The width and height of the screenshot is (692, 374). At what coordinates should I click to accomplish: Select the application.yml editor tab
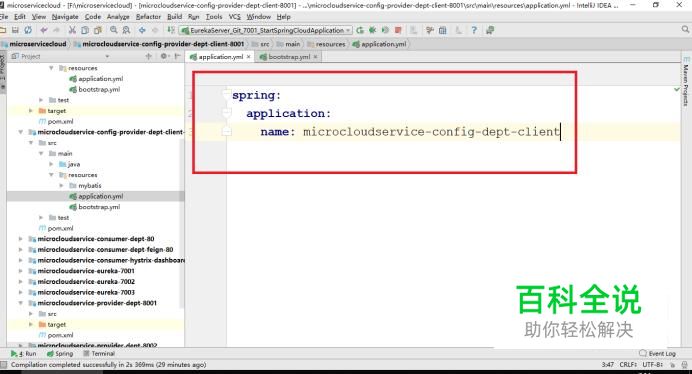pyautogui.click(x=220, y=57)
